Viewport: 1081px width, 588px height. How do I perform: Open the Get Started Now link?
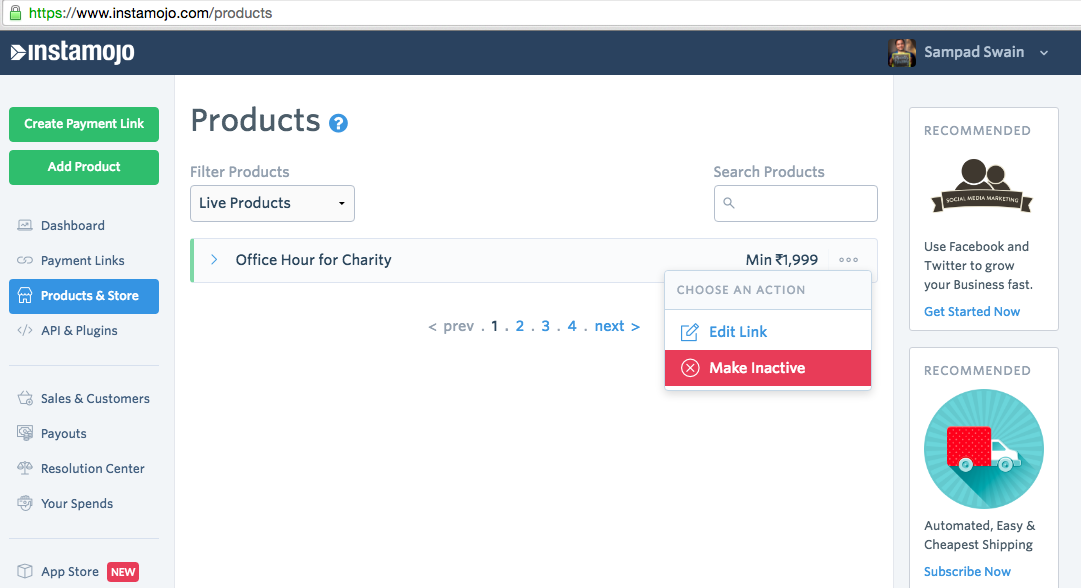(x=972, y=312)
